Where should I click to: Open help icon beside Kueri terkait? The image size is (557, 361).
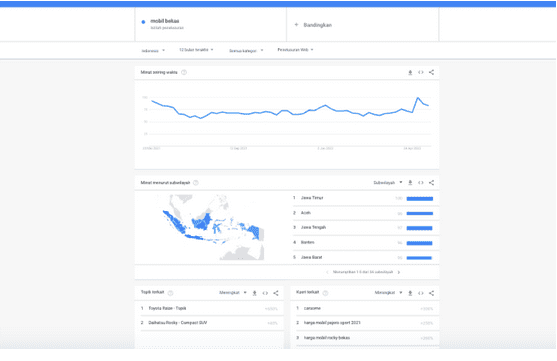[325, 293]
